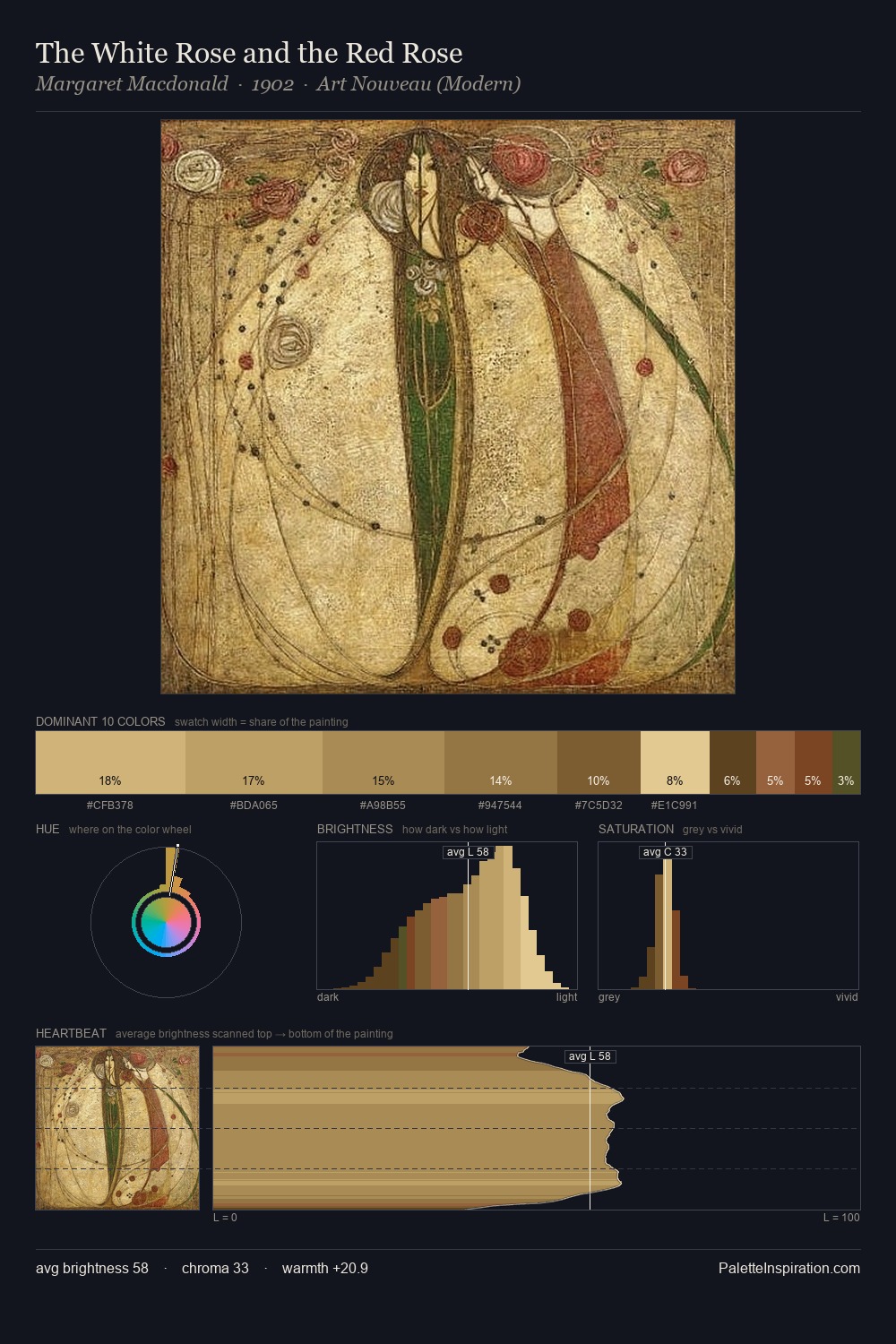Select the 18% swatch #CFB378
The height and width of the screenshot is (1344, 896).
pos(110,762)
